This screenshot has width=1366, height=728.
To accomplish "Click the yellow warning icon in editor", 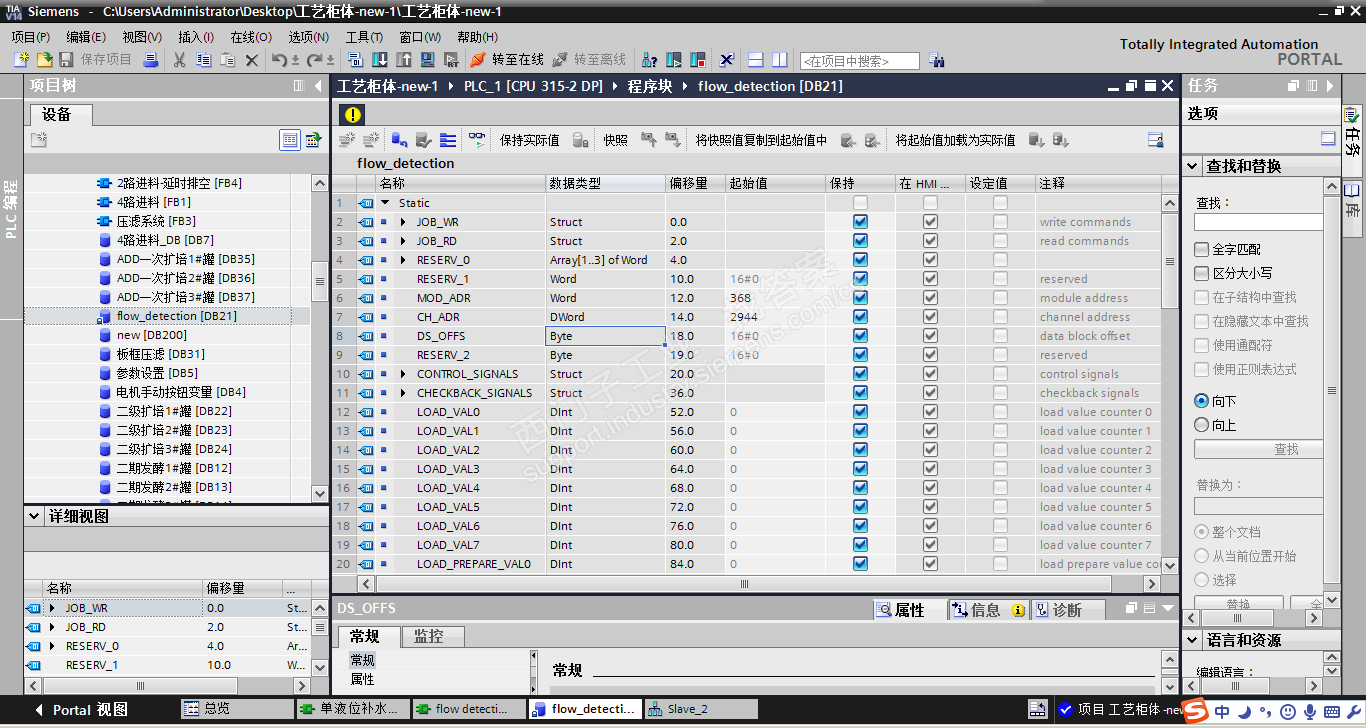I will (353, 114).
